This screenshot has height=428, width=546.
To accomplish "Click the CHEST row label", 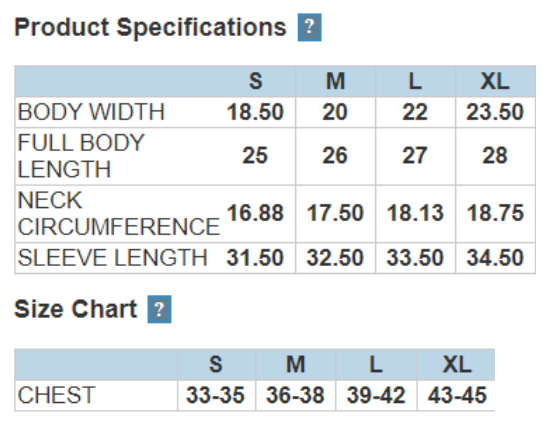I will pos(56,395).
